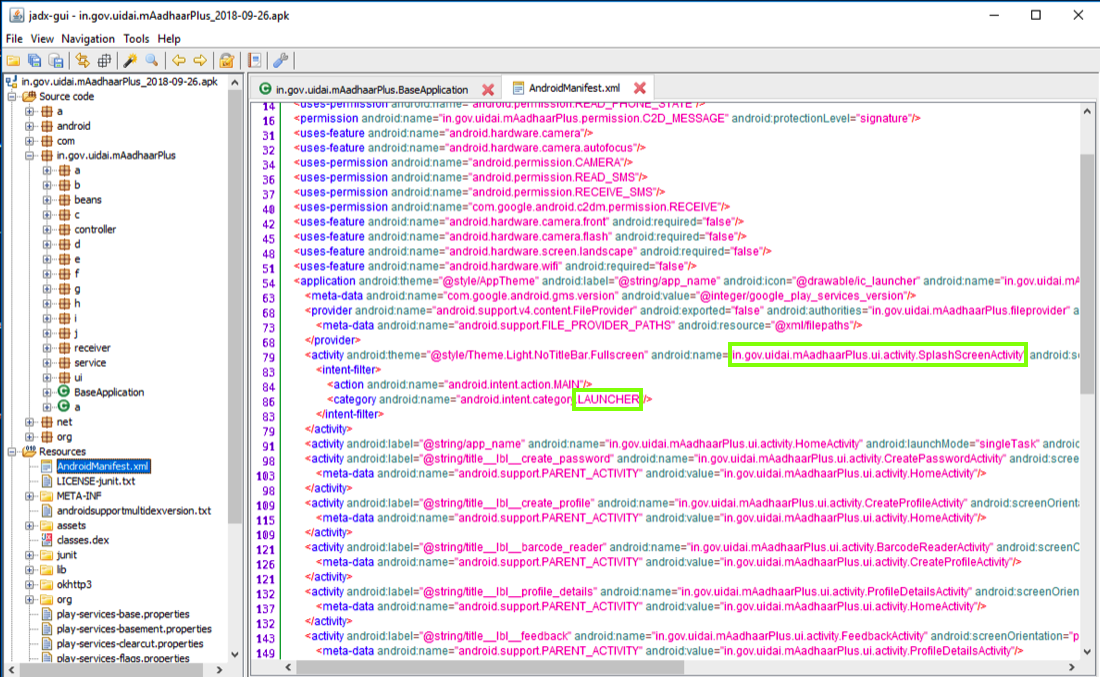Click the Sync with editor arrows icon
This screenshot has height=677, width=1100.
click(x=82, y=61)
